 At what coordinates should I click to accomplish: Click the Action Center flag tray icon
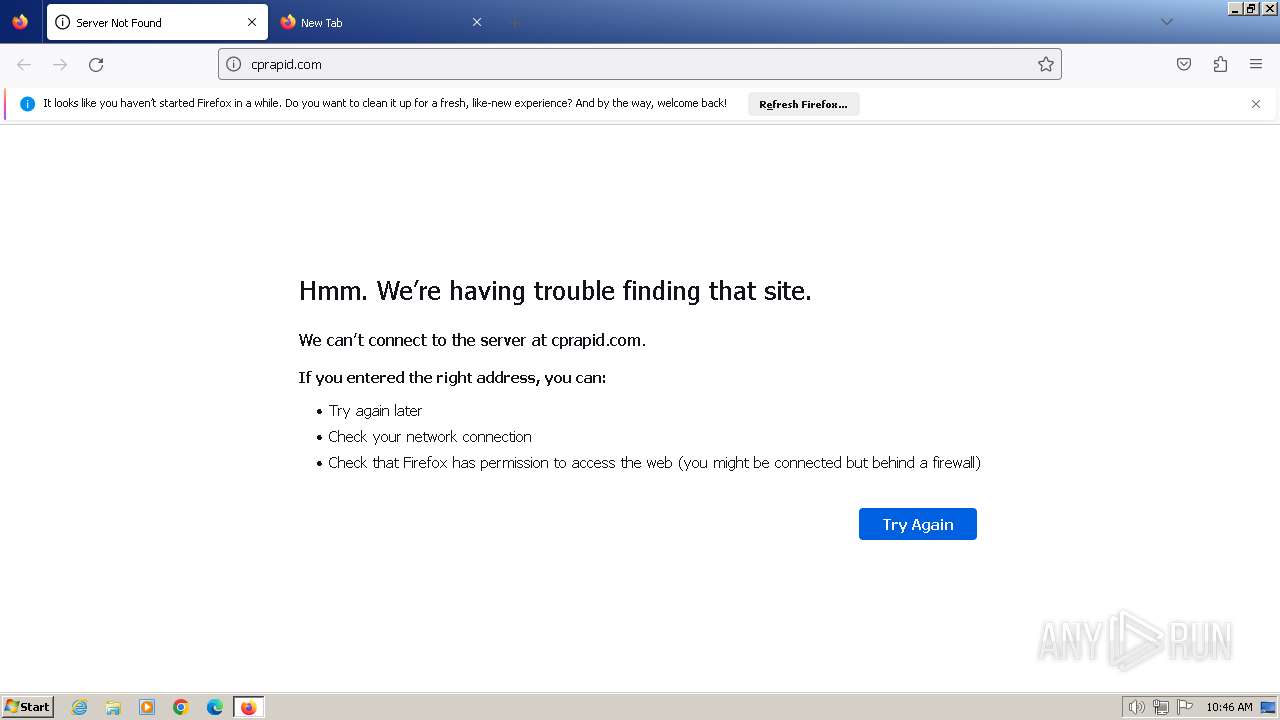tap(1185, 707)
